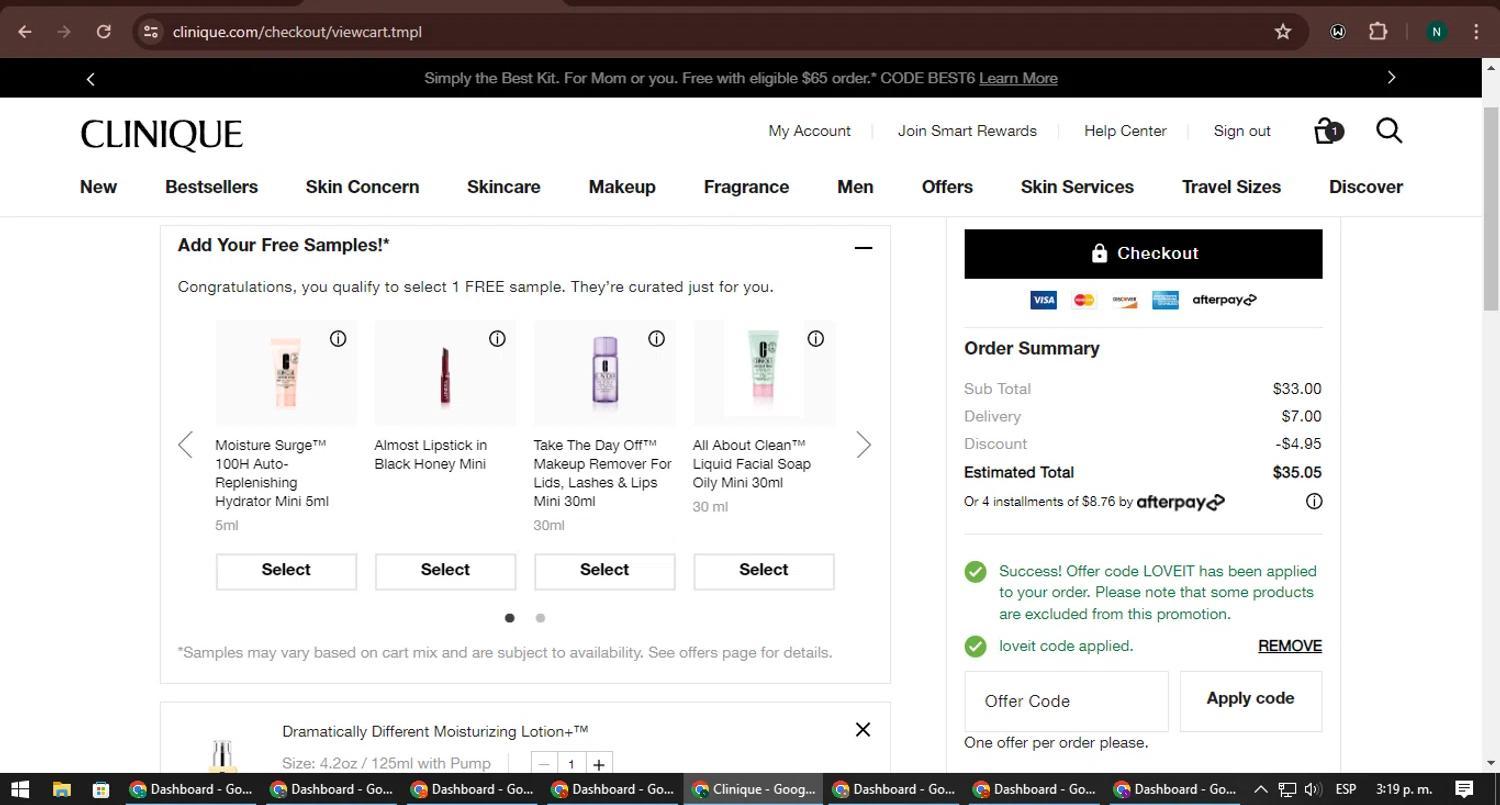Click the volume icon in system tray
Viewport: 1500px width, 805px height.
(1313, 789)
